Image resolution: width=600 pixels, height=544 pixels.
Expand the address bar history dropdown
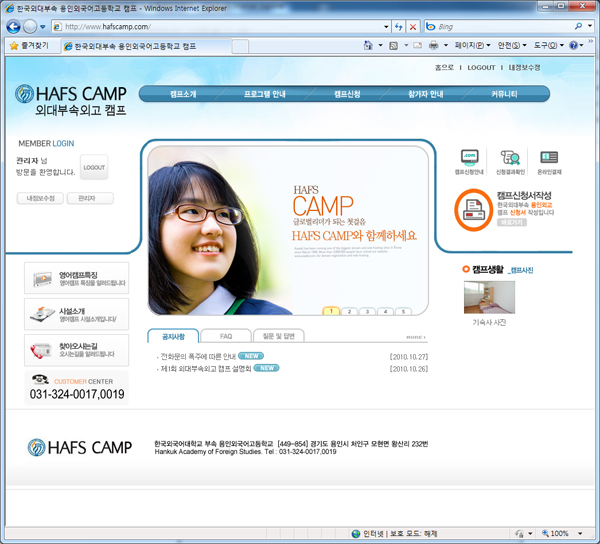point(386,27)
